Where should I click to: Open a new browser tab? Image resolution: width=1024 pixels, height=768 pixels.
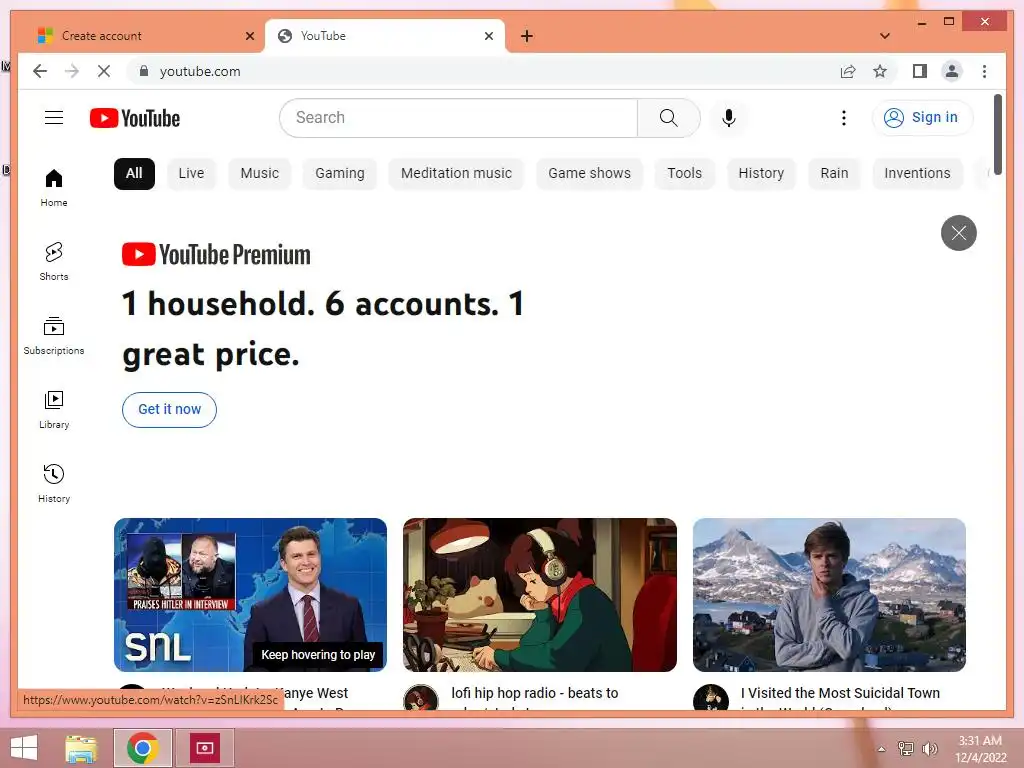pos(526,36)
